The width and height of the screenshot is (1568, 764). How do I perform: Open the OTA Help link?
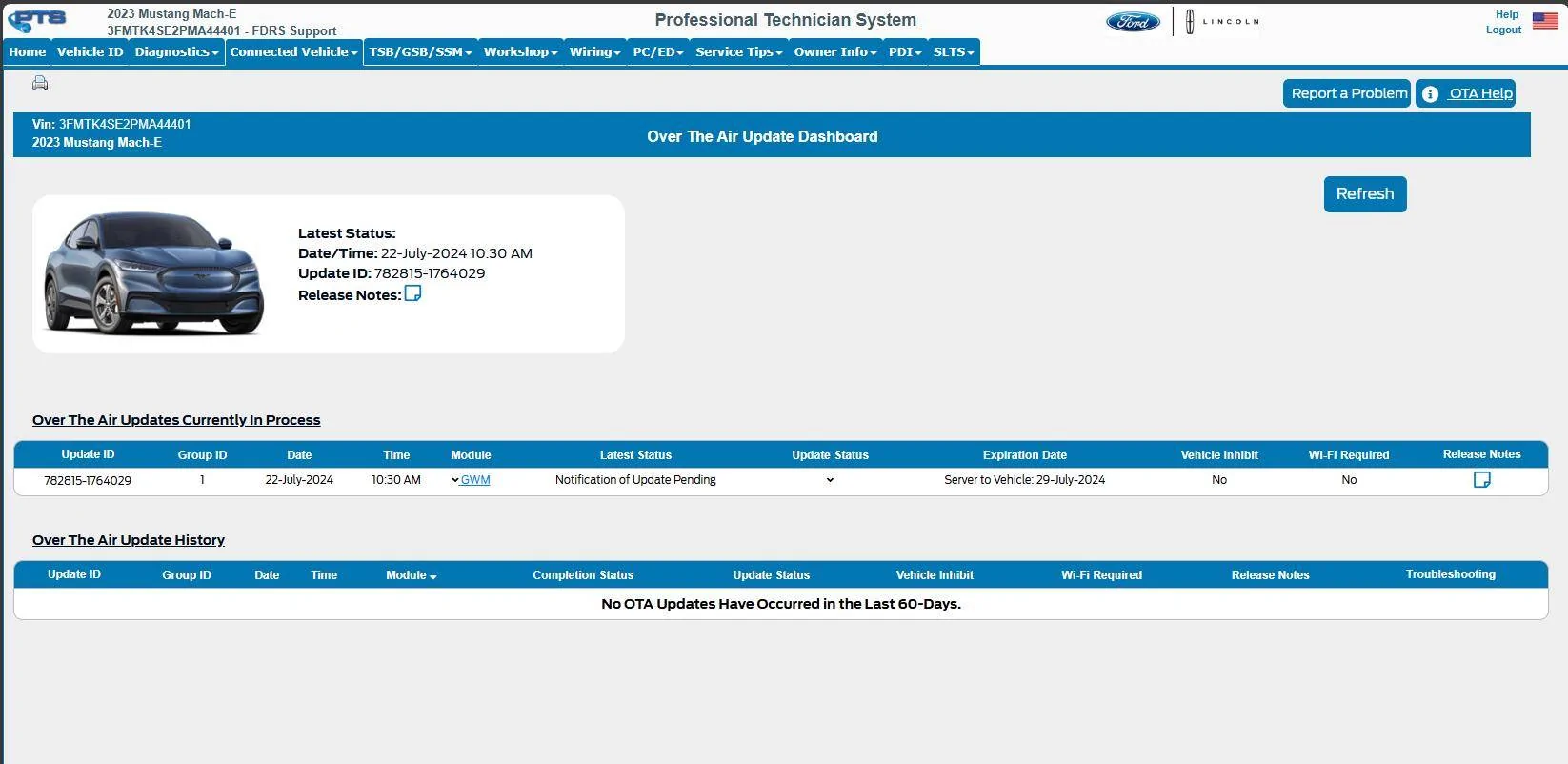click(x=1480, y=93)
